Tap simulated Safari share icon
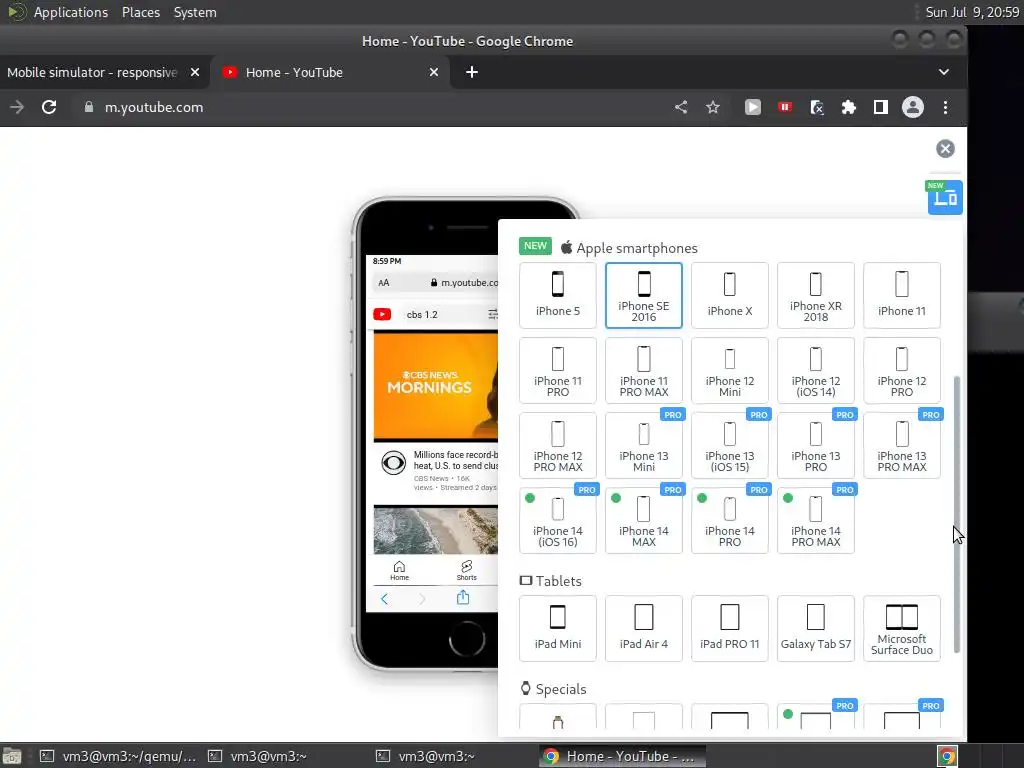 [x=463, y=598]
